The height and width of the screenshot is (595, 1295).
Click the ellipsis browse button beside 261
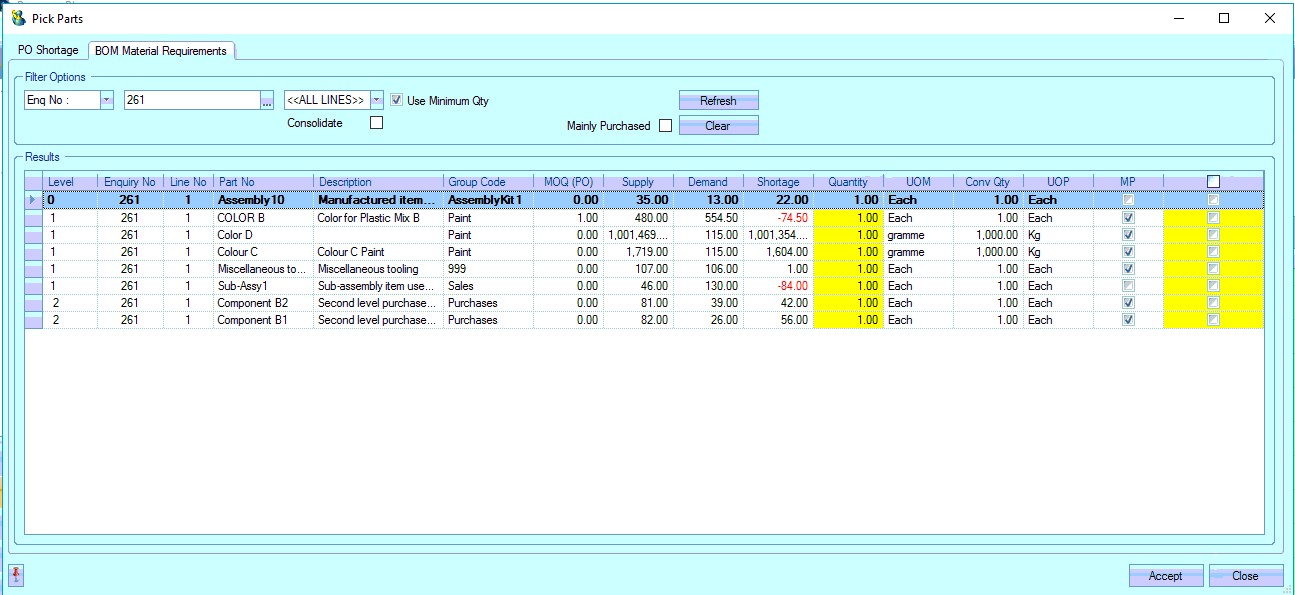tap(266, 100)
